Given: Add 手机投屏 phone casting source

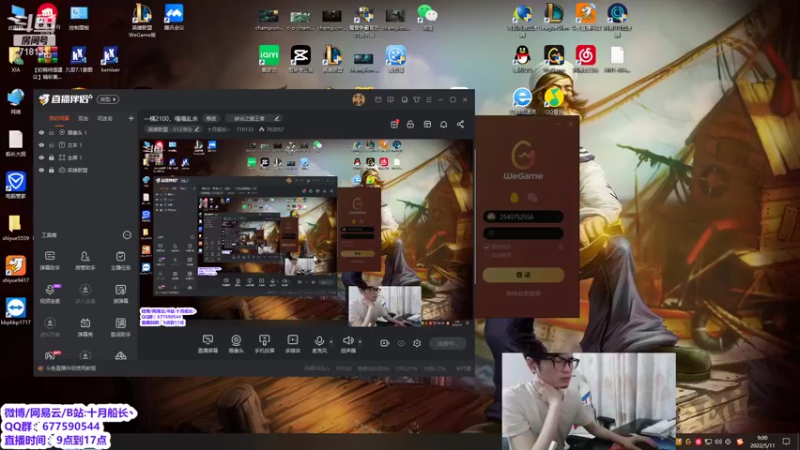Looking at the screenshot, I should tap(264, 344).
